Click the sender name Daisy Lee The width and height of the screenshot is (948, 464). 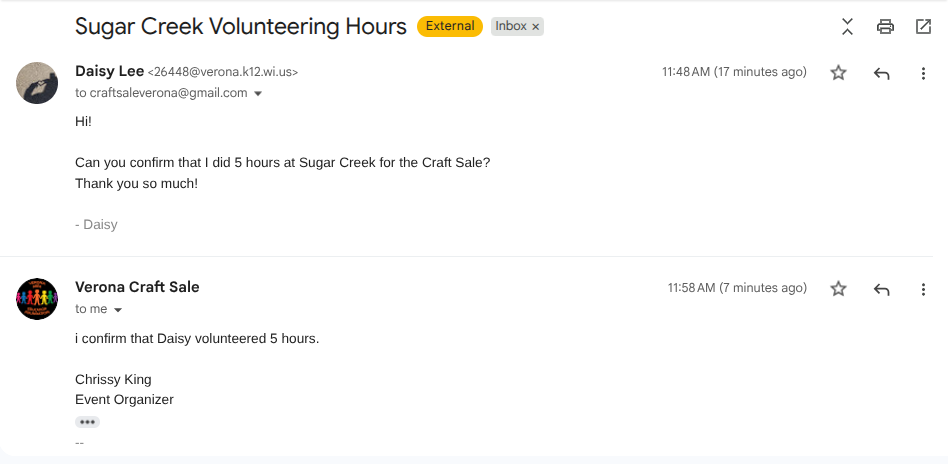pyautogui.click(x=109, y=71)
